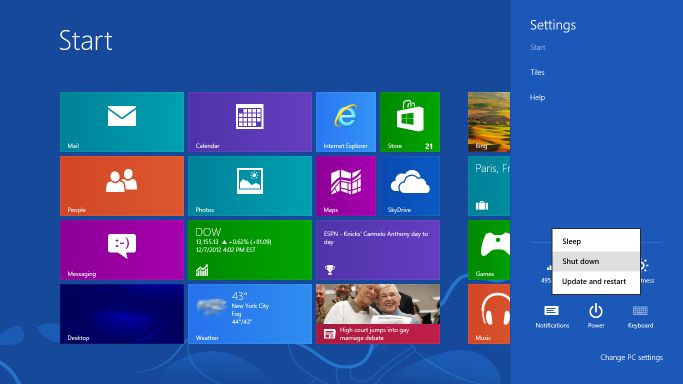Open the Weather tile showing New York City
Image resolution: width=683 pixels, height=384 pixels.
[x=250, y=314]
